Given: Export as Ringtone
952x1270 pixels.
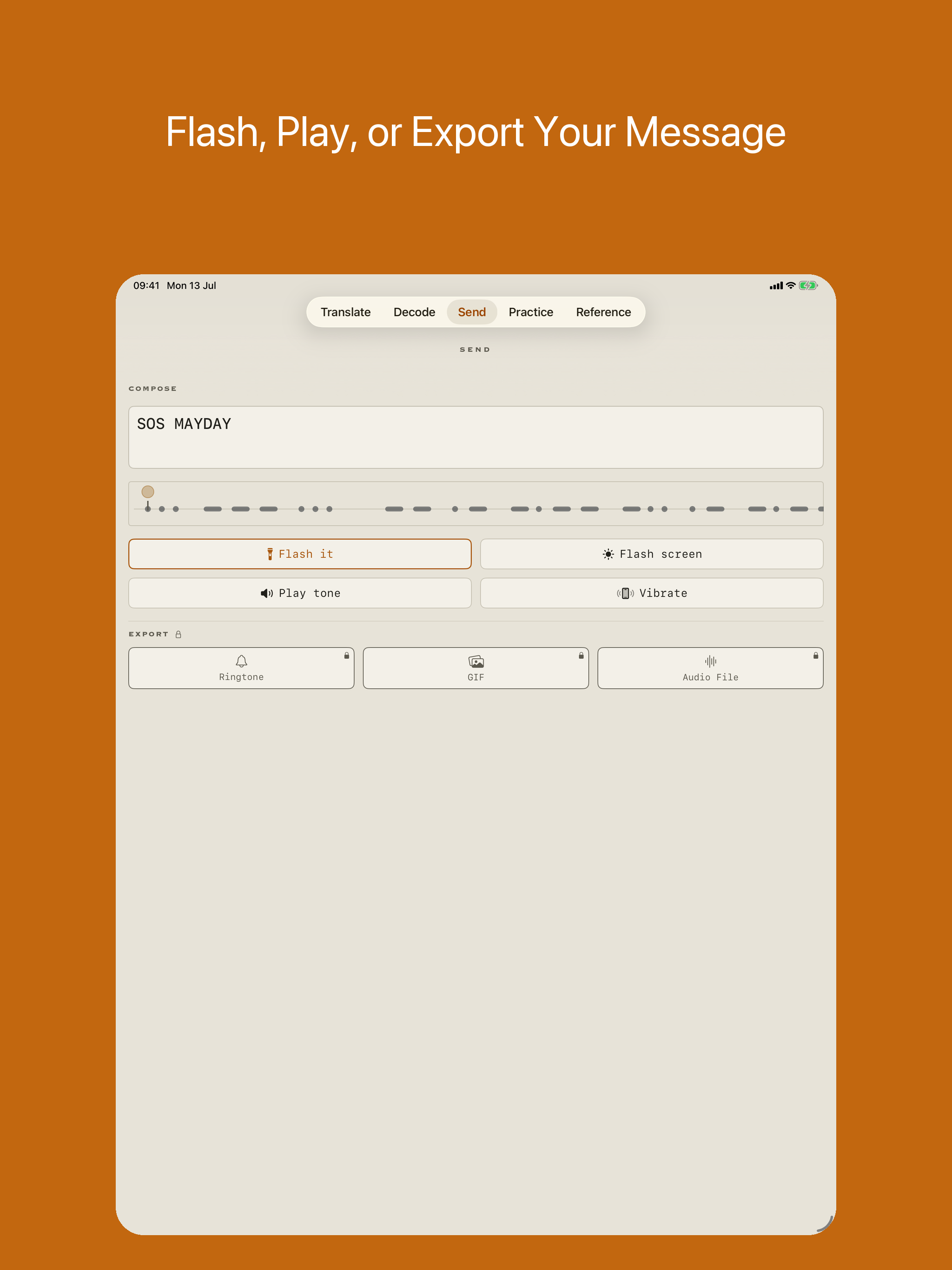Looking at the screenshot, I should [x=241, y=668].
